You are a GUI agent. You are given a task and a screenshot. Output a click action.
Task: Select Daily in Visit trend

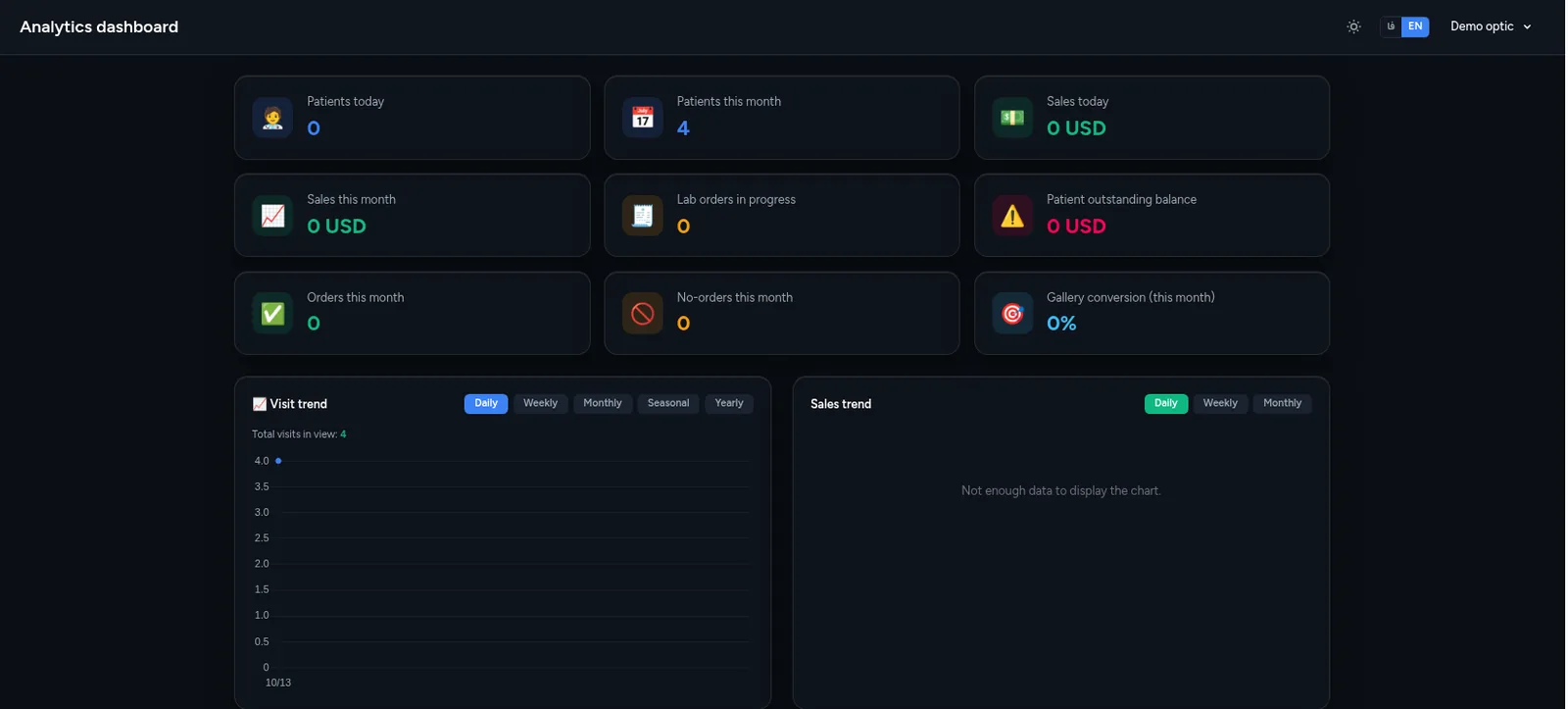pyautogui.click(x=486, y=403)
